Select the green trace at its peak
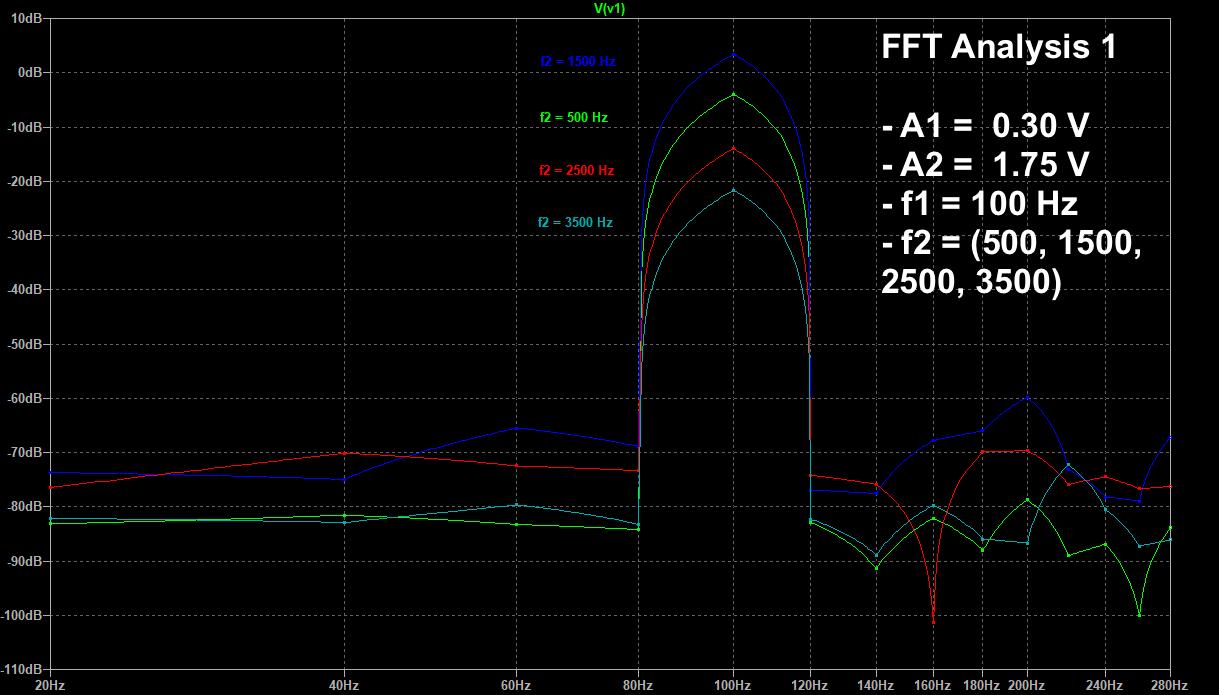Screen dimensions: 1219x695 pyautogui.click(x=732, y=94)
